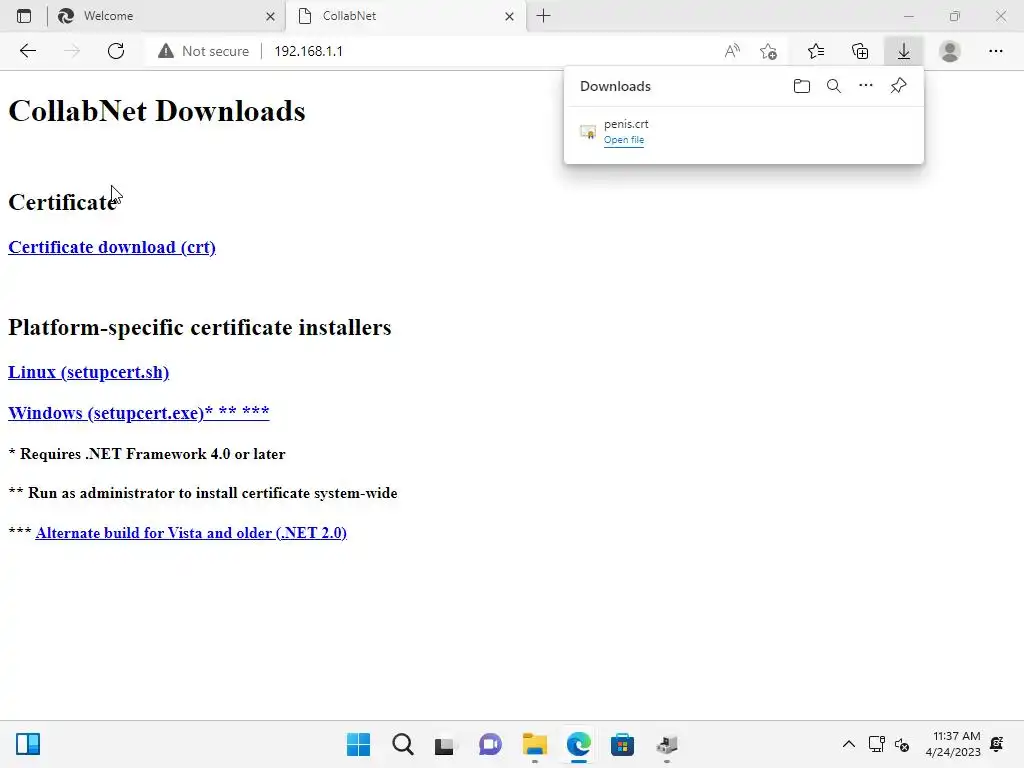Open Task View on the taskbar
1024x768 pixels.
(x=445, y=744)
